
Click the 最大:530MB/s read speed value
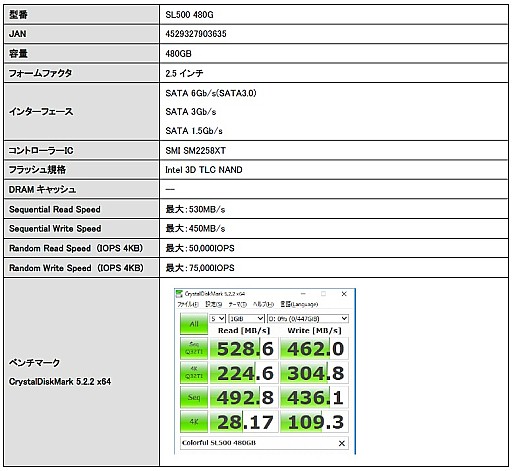coord(195,209)
